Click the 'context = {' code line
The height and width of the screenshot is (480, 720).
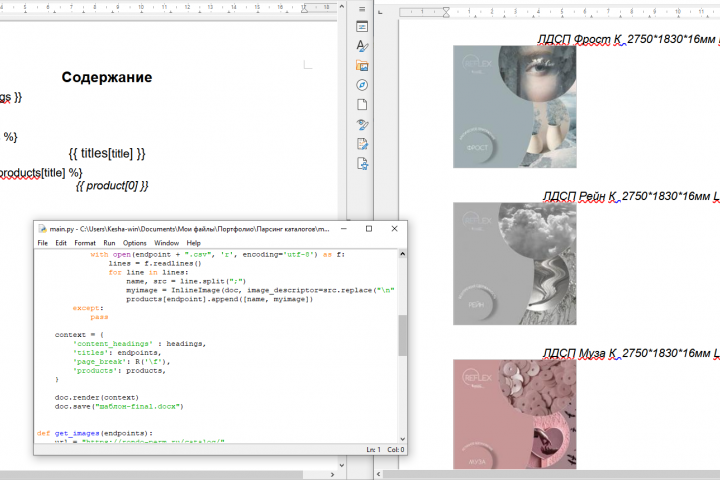click(x=79, y=335)
